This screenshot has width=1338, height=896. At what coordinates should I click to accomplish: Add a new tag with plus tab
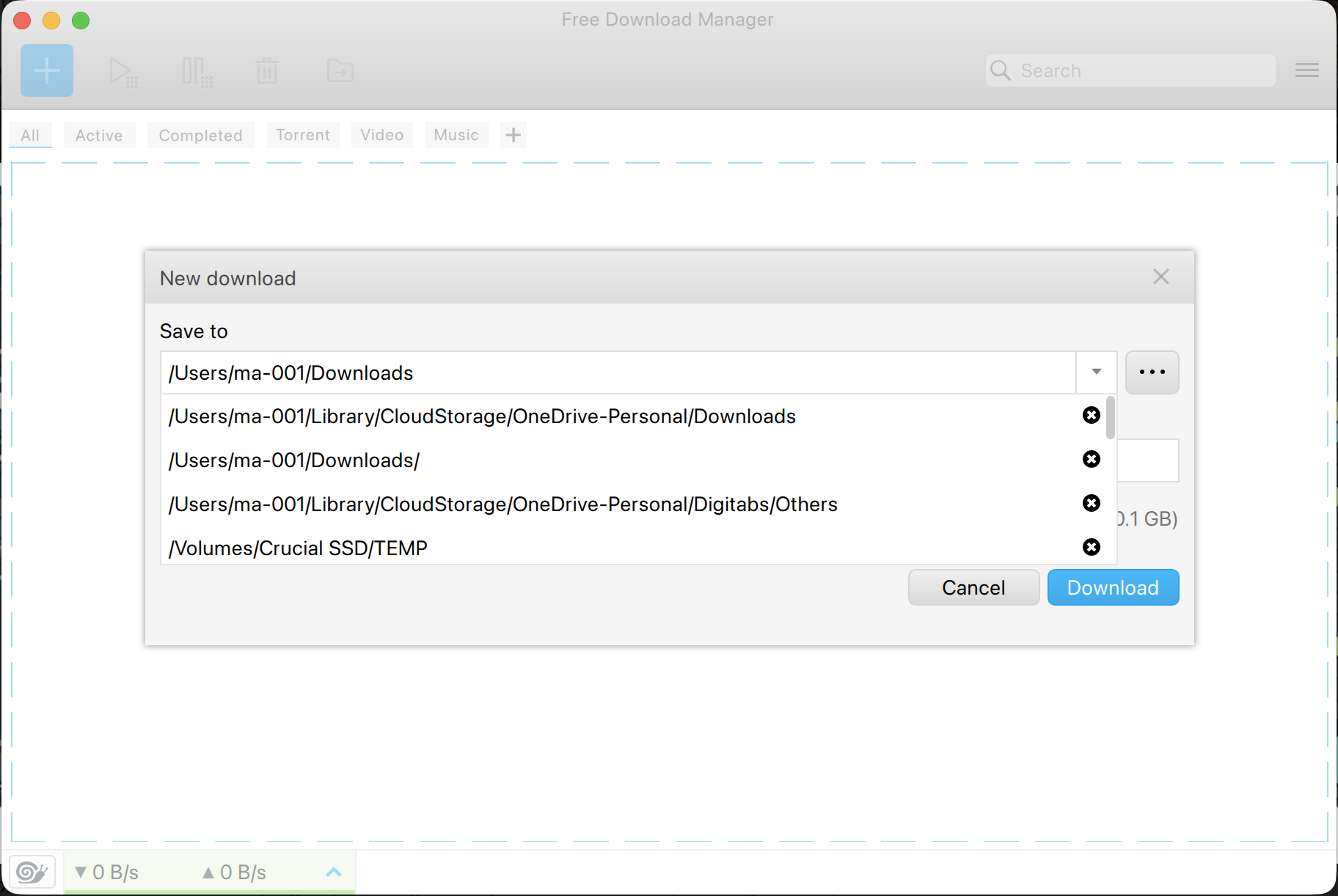tap(513, 135)
